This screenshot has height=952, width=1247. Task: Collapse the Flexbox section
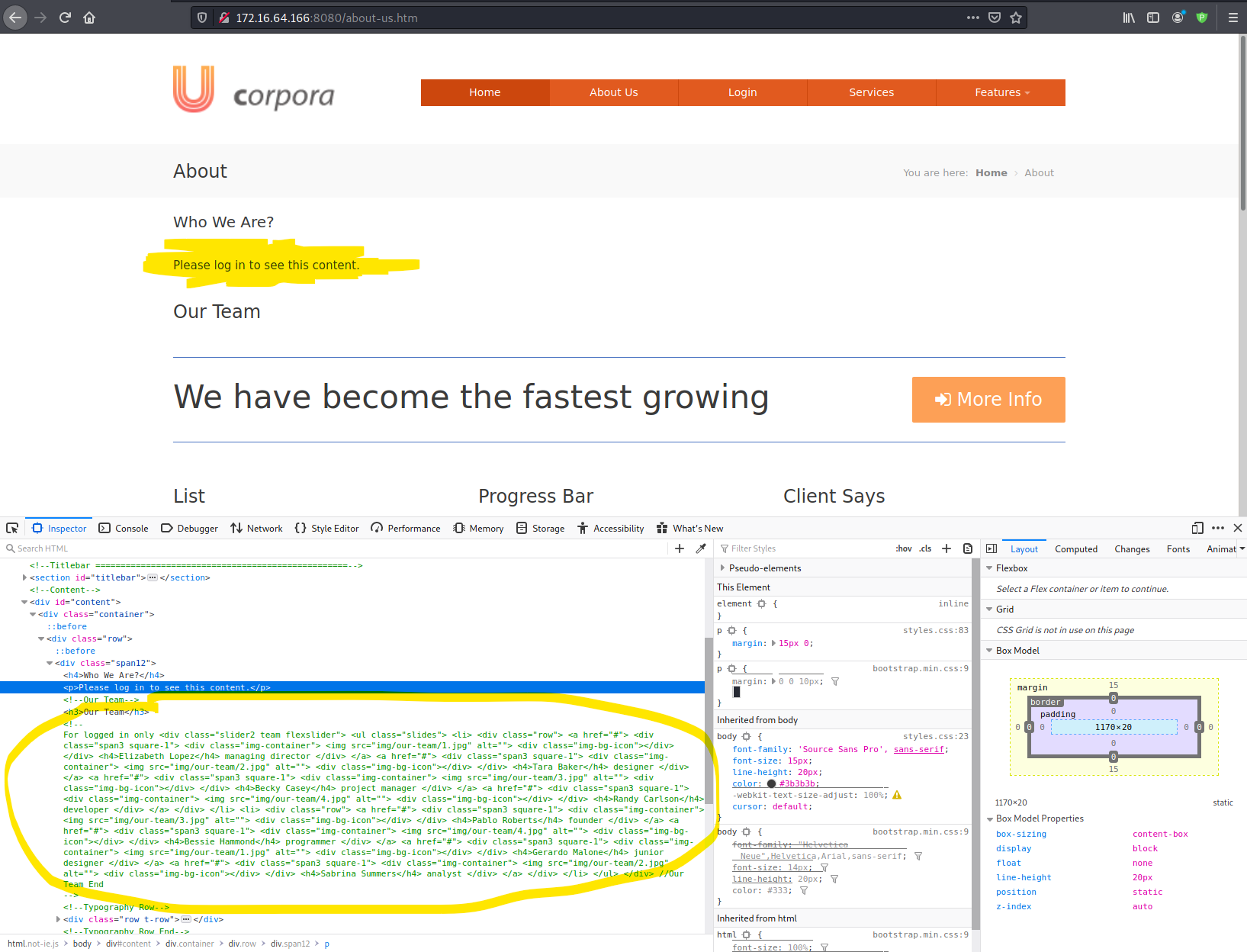[989, 568]
